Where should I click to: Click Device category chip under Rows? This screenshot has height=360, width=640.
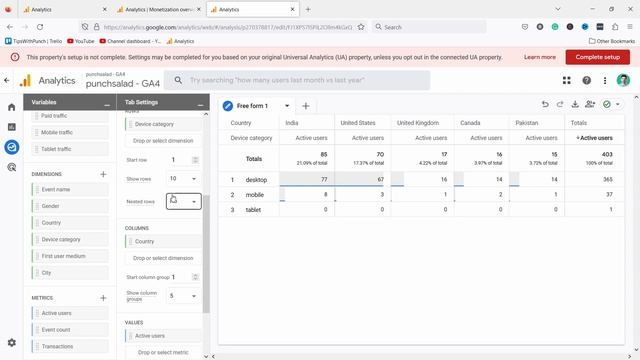163,124
